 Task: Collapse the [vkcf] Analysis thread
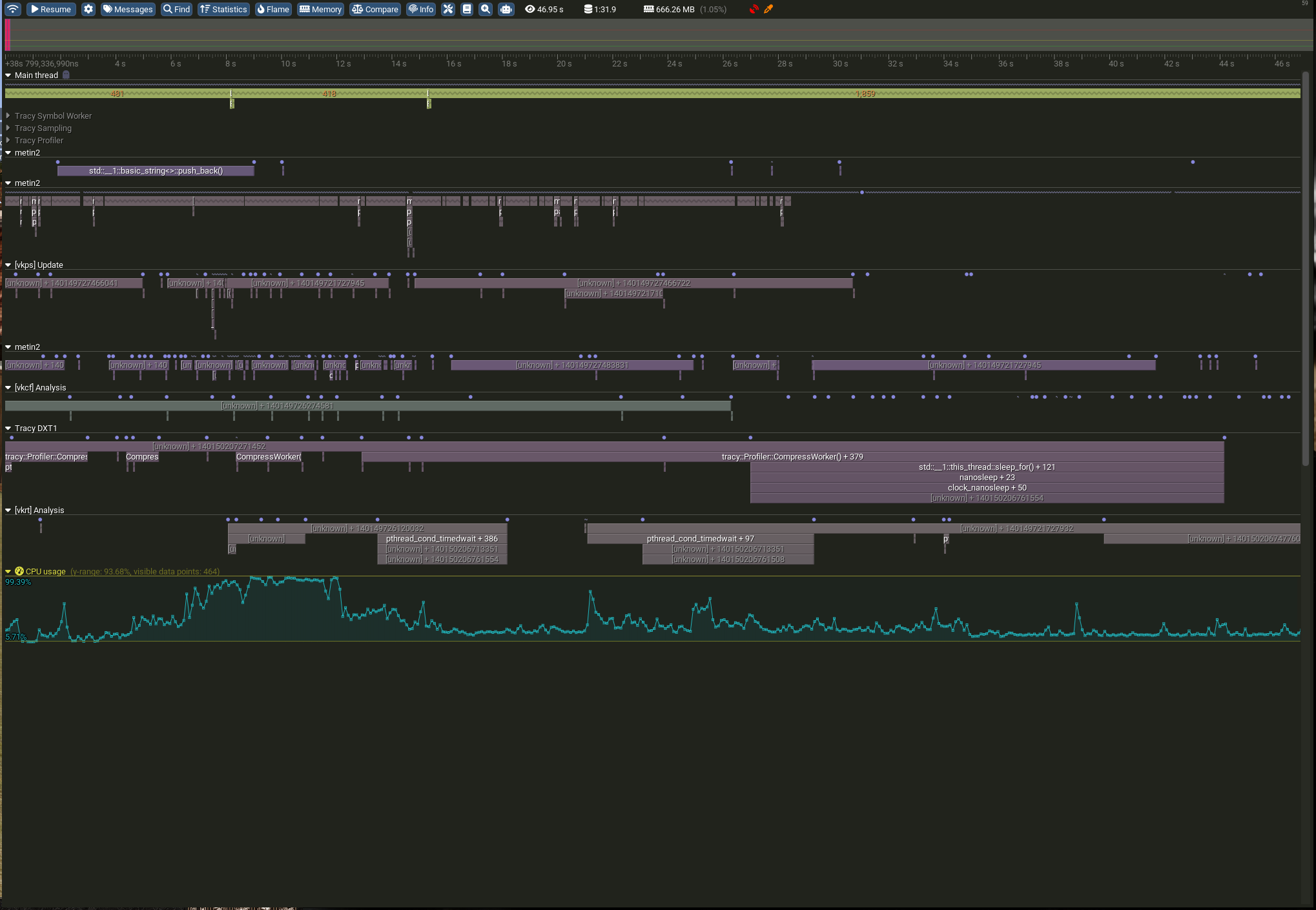pyautogui.click(x=8, y=387)
